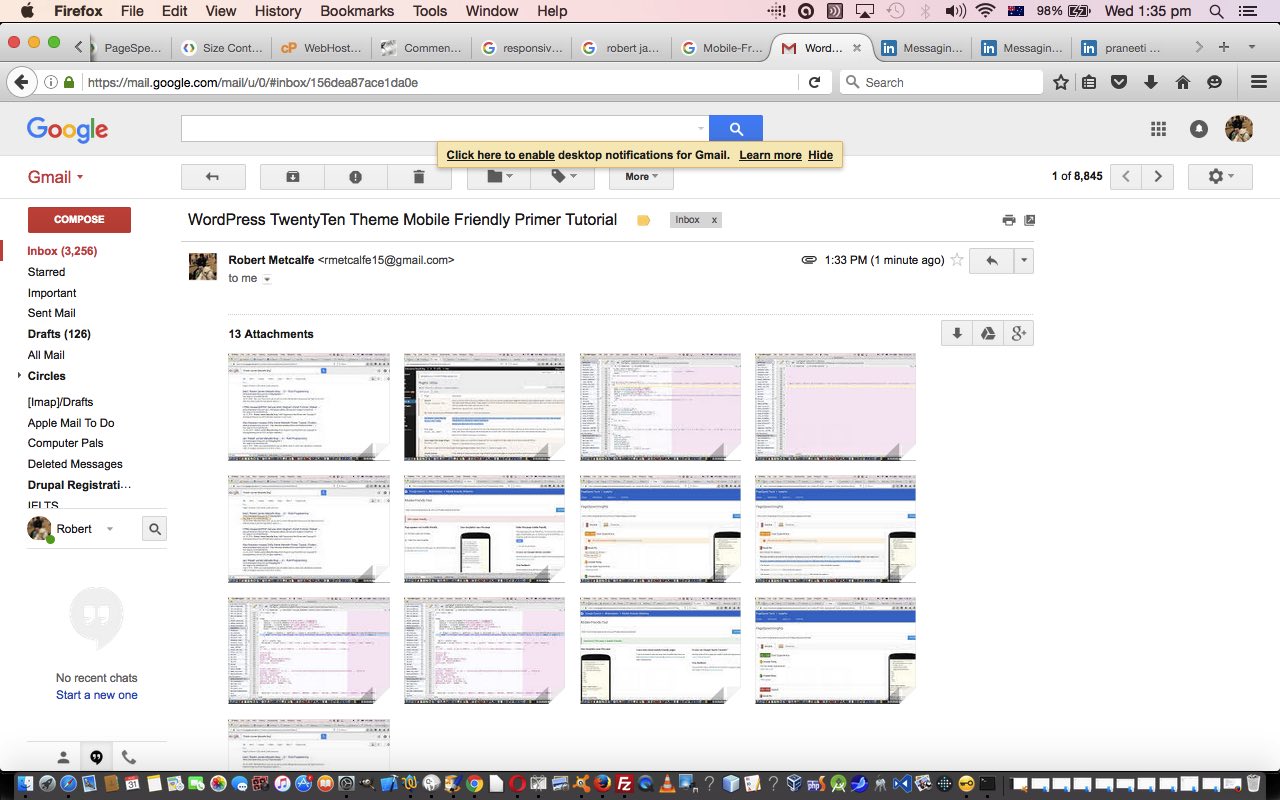Download all attachments icon
Image resolution: width=1280 pixels, height=800 pixels.
(957, 334)
